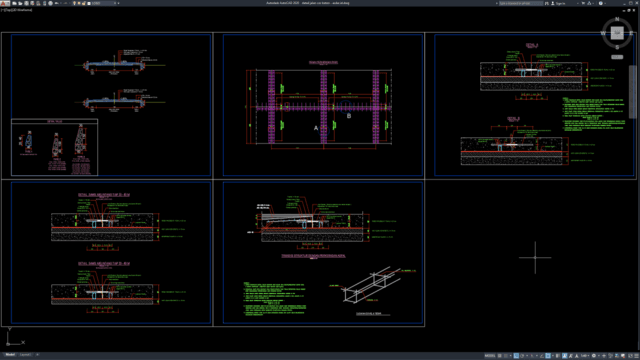Click the search binoculars icon
Viewport: 640px width, 360px height.
coord(547,3)
